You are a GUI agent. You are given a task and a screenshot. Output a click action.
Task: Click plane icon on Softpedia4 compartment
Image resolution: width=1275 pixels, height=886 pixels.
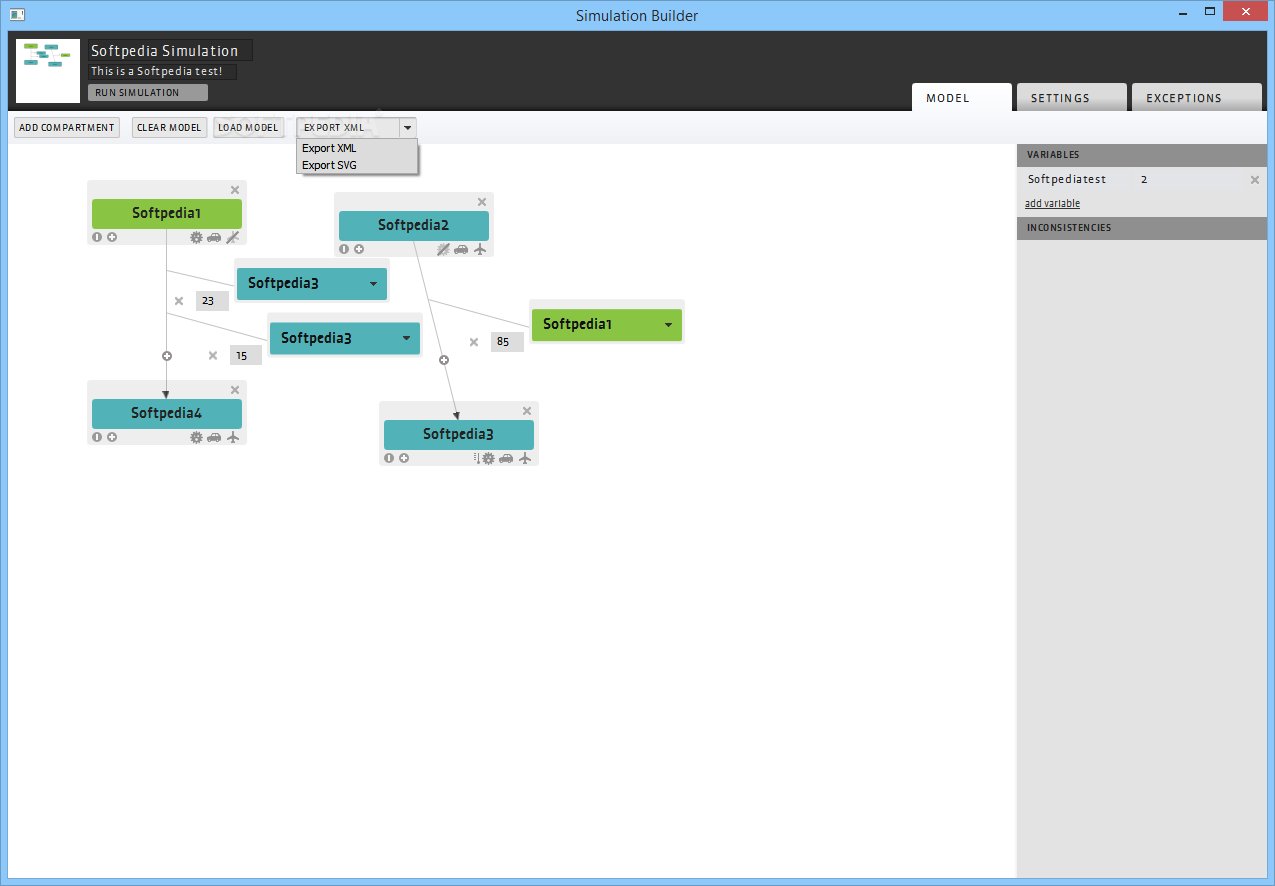coord(233,437)
